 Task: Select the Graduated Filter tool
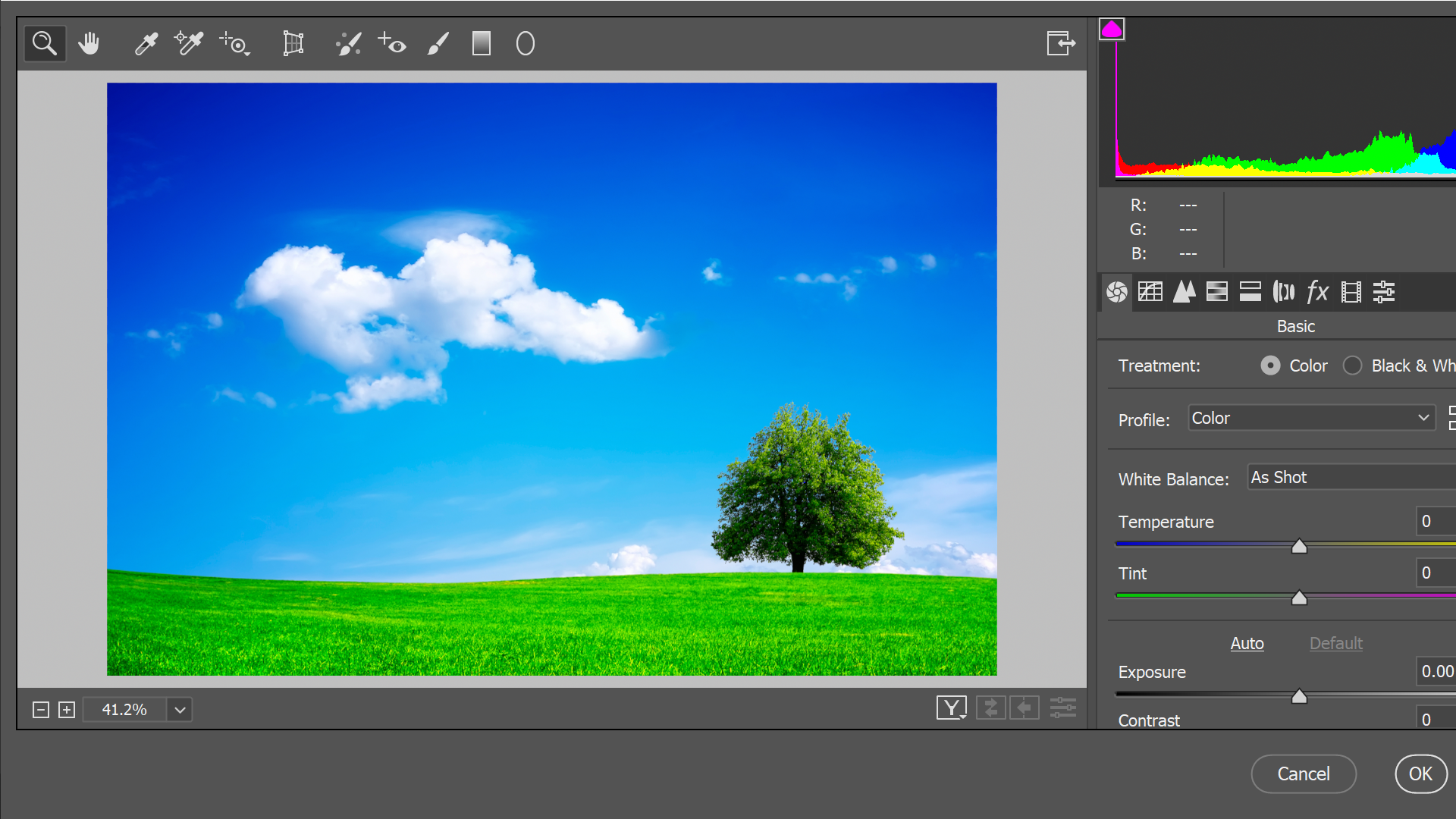(481, 42)
